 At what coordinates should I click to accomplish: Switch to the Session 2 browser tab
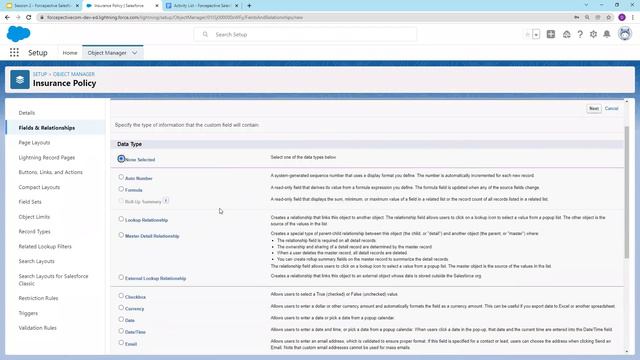(x=40, y=6)
